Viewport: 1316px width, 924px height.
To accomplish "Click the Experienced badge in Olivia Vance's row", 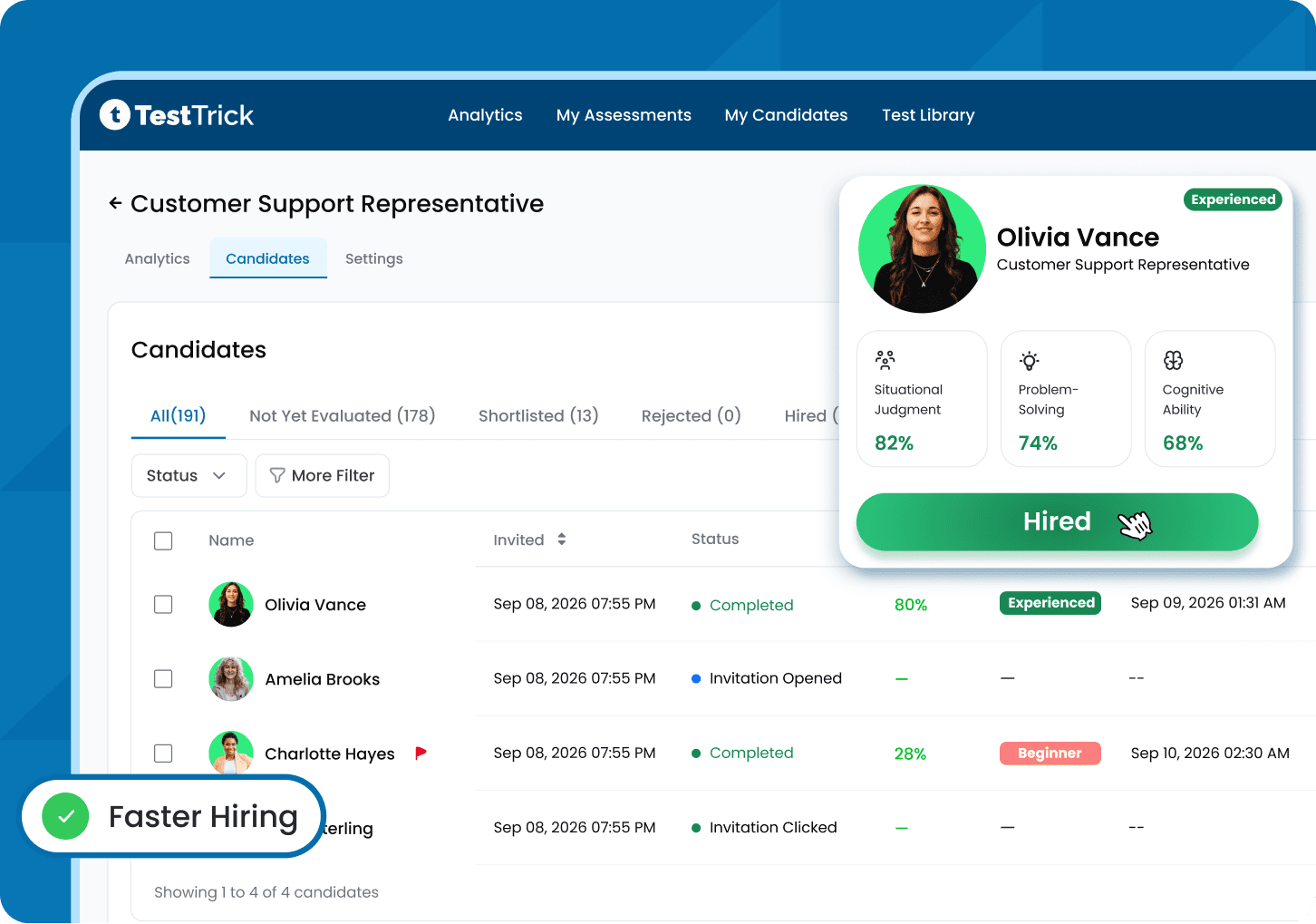I will 1050,603.
